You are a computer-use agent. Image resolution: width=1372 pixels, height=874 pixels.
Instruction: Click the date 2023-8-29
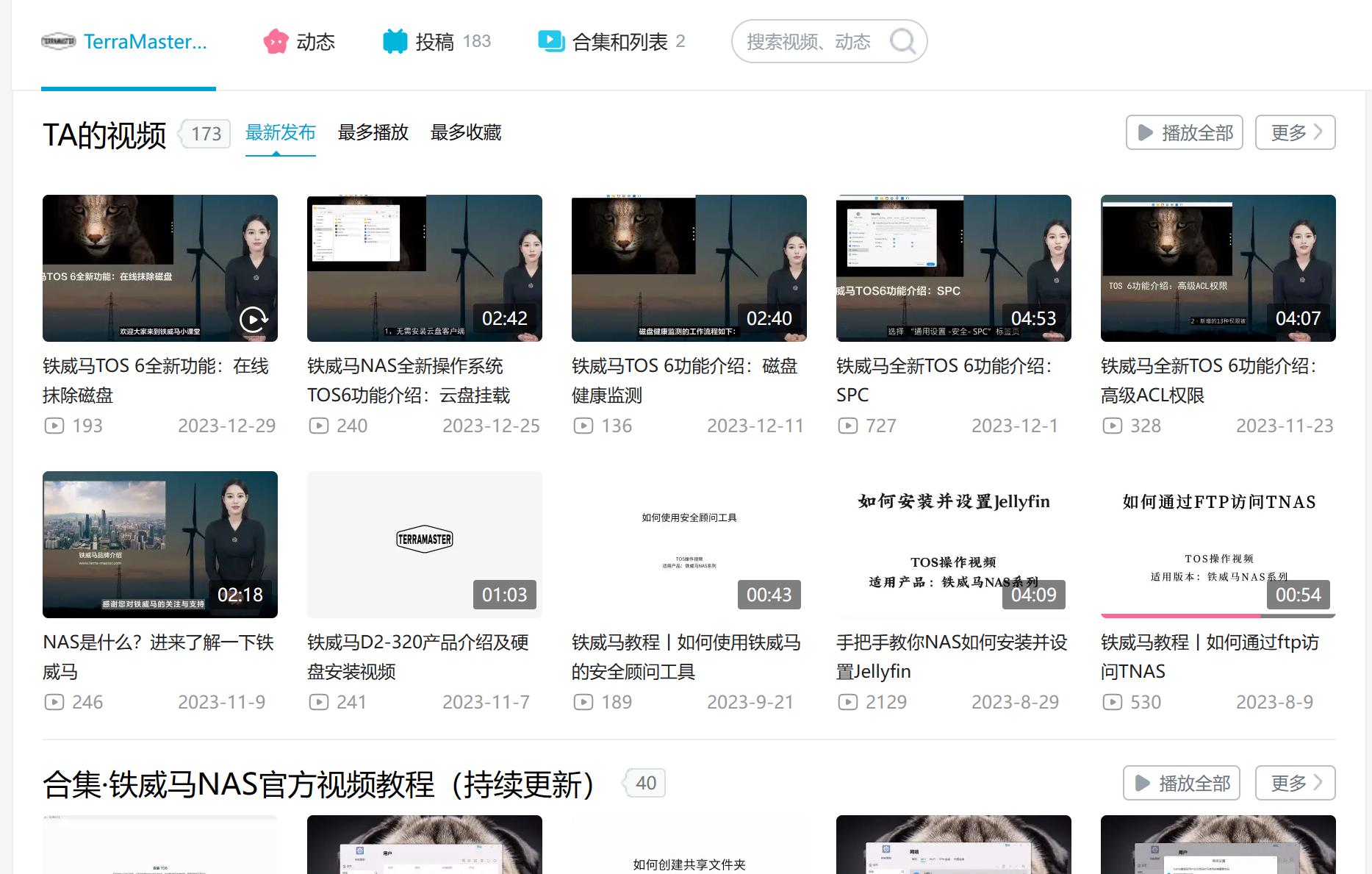pos(1015,702)
